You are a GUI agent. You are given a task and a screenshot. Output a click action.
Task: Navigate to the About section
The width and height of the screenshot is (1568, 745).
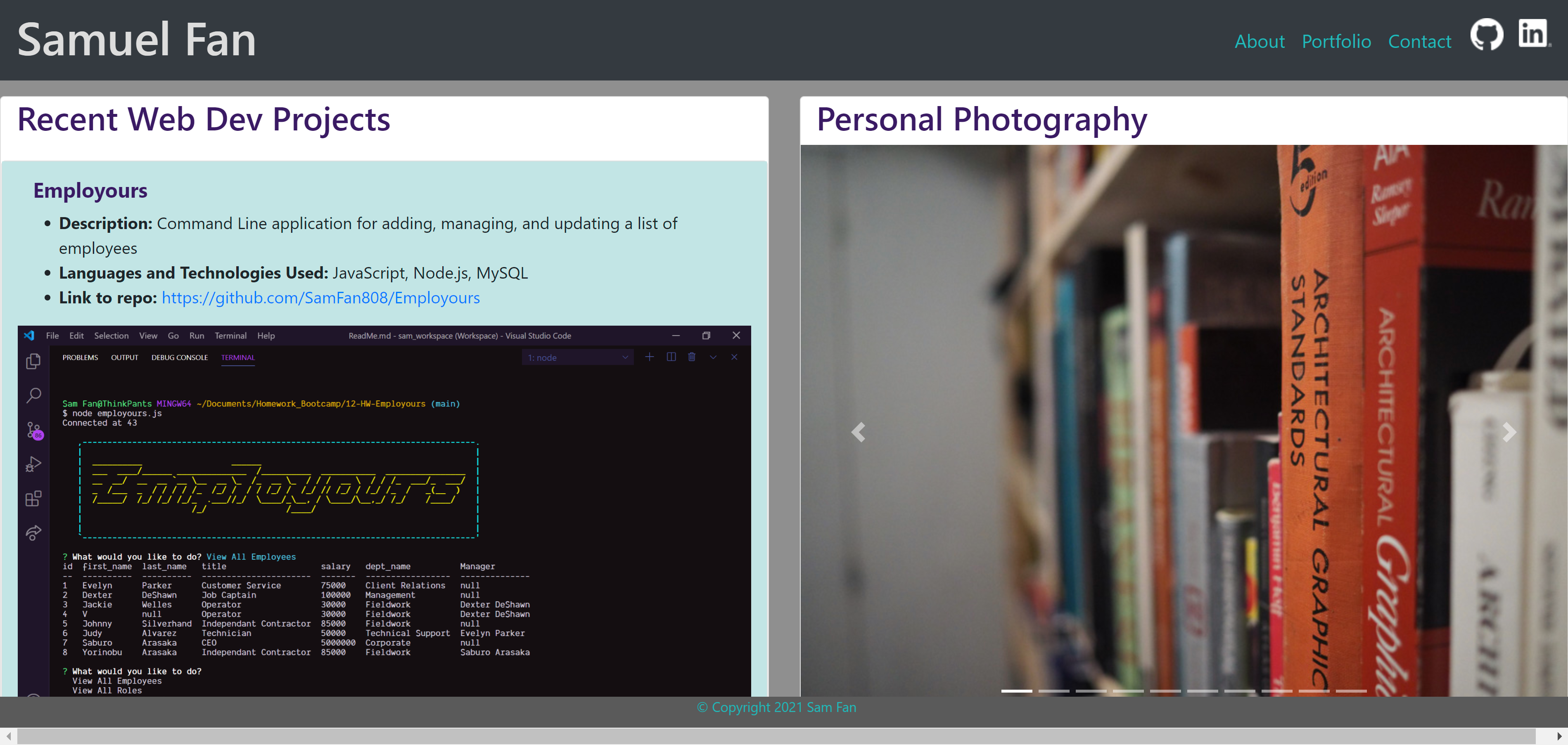pyautogui.click(x=1260, y=41)
